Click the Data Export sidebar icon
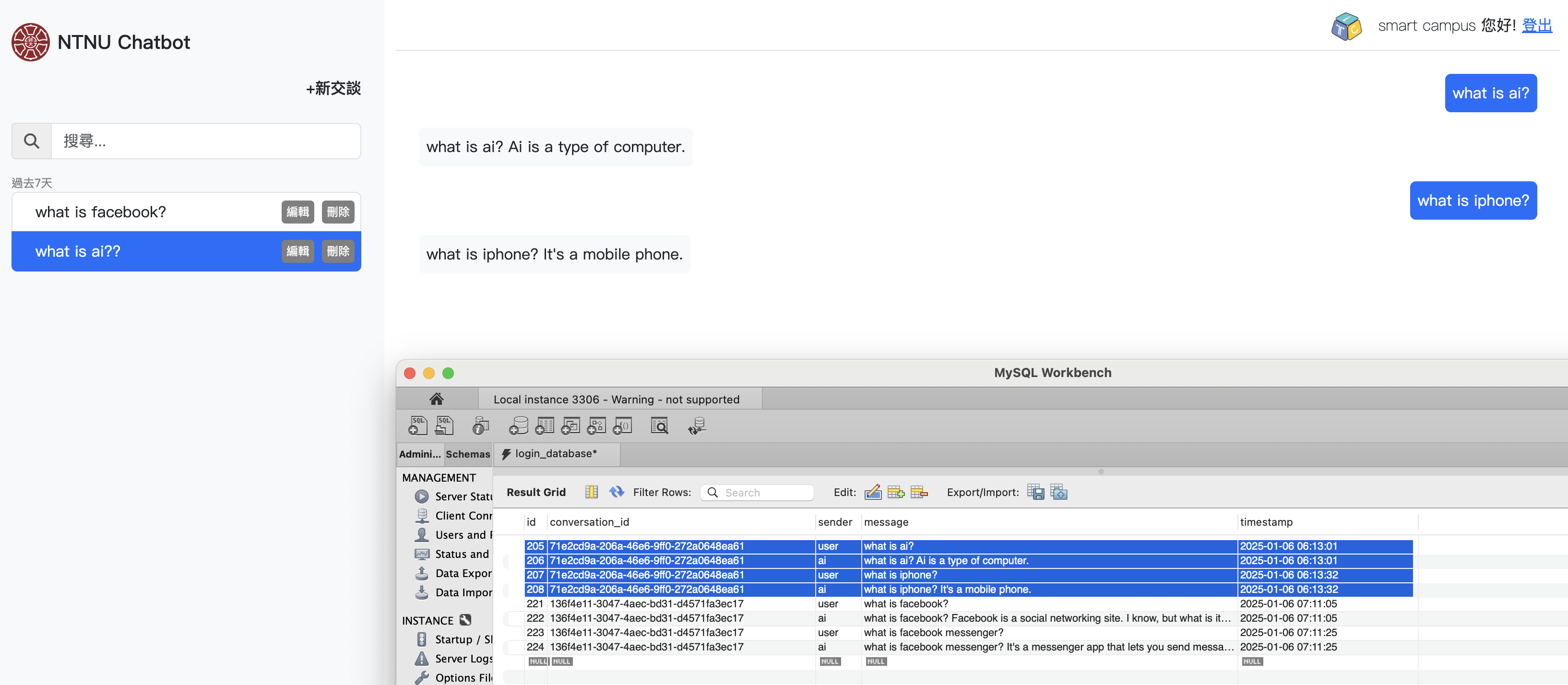 [421, 573]
